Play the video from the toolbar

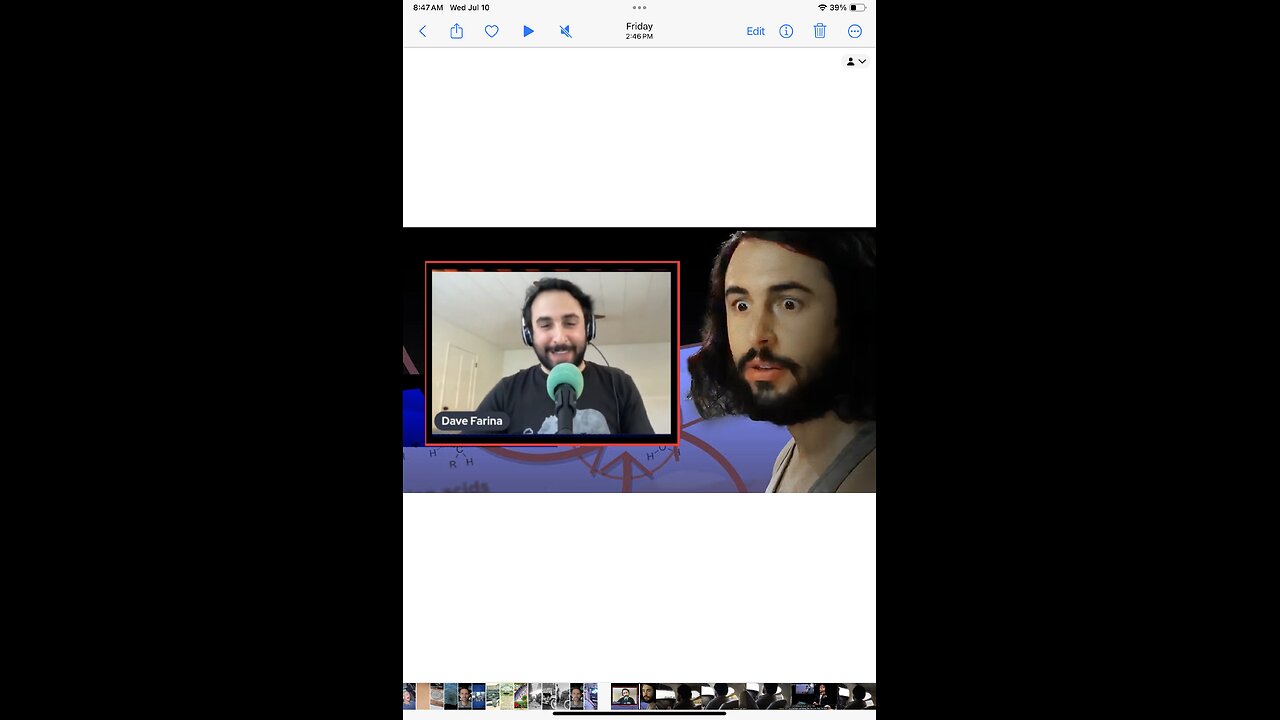[528, 31]
